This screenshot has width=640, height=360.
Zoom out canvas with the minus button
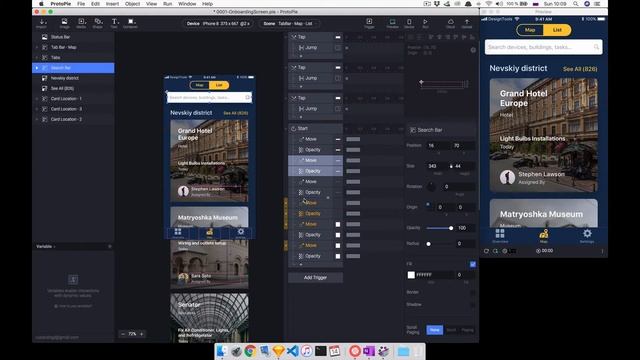(x=123, y=334)
